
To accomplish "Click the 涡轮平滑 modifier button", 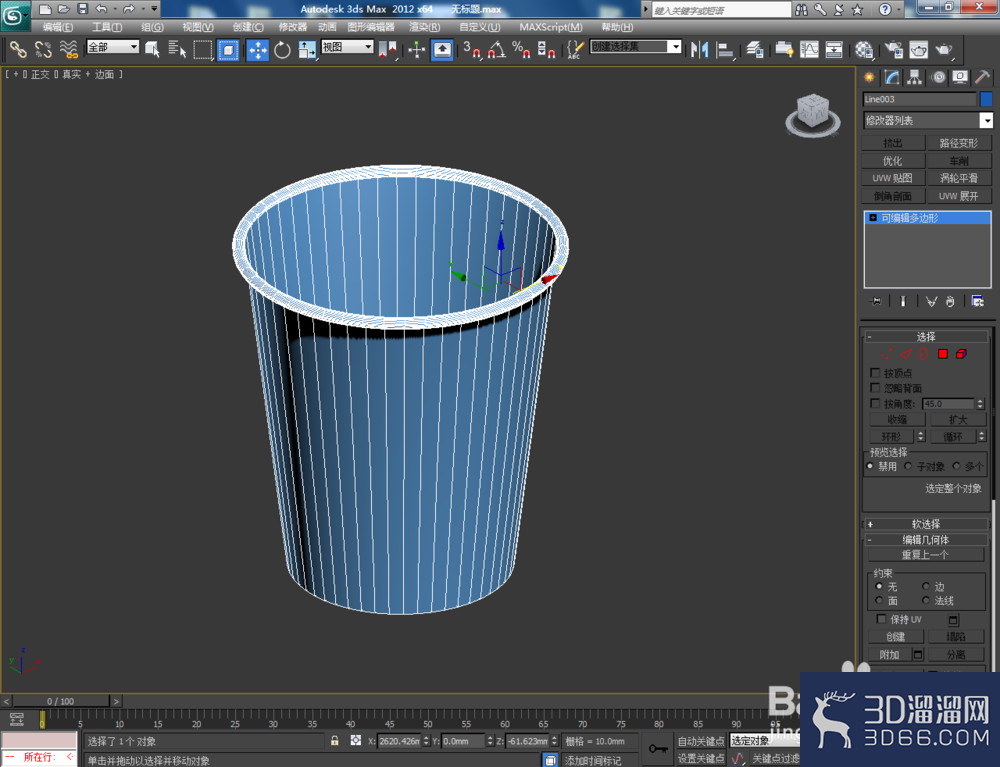I will [x=959, y=178].
